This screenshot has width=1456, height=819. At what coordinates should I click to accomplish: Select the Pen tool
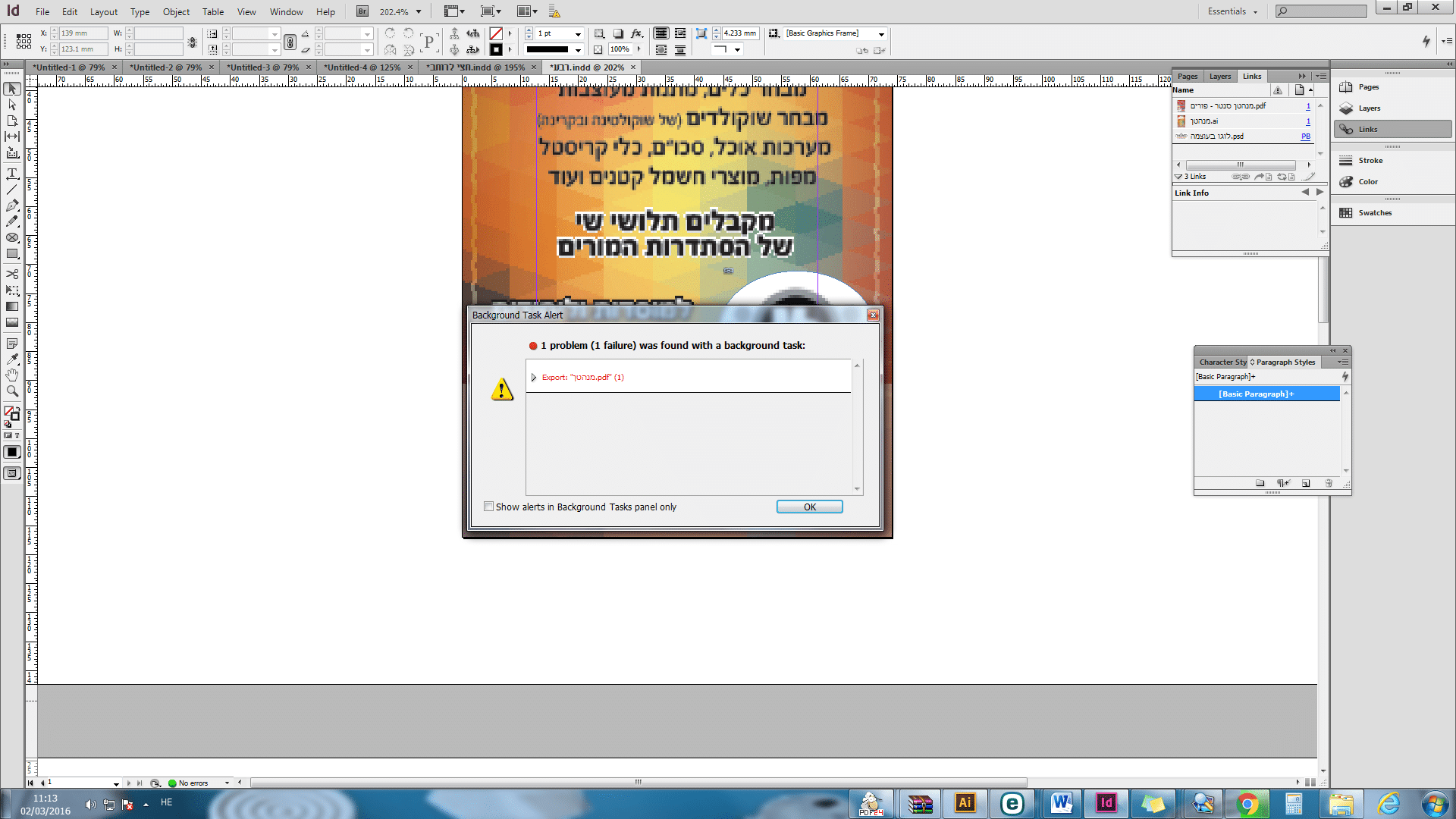(12, 206)
